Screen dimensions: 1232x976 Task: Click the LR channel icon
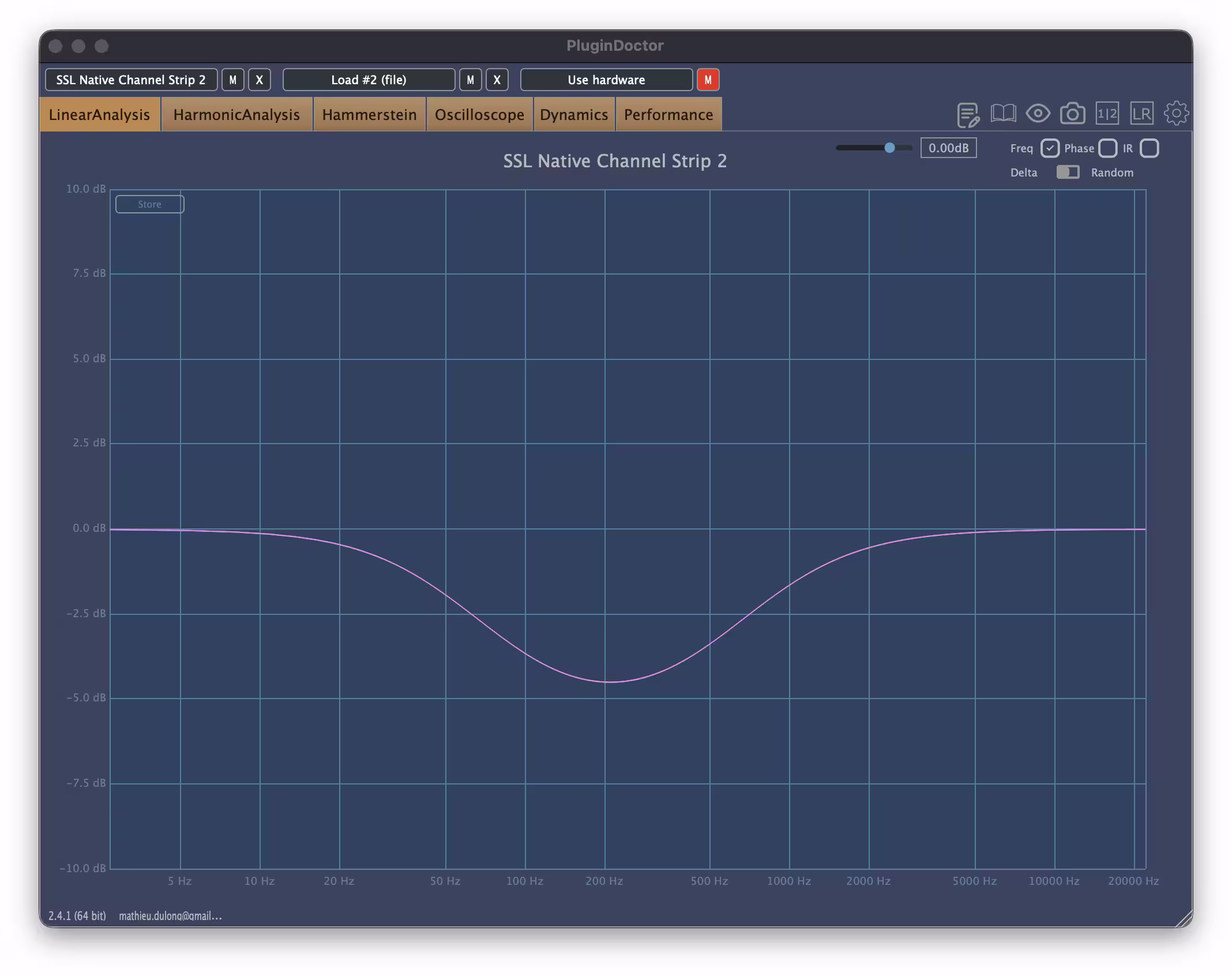(1141, 113)
